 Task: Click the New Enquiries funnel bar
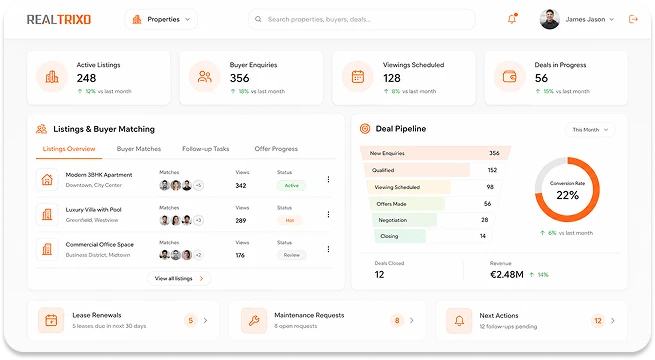[x=435, y=153]
